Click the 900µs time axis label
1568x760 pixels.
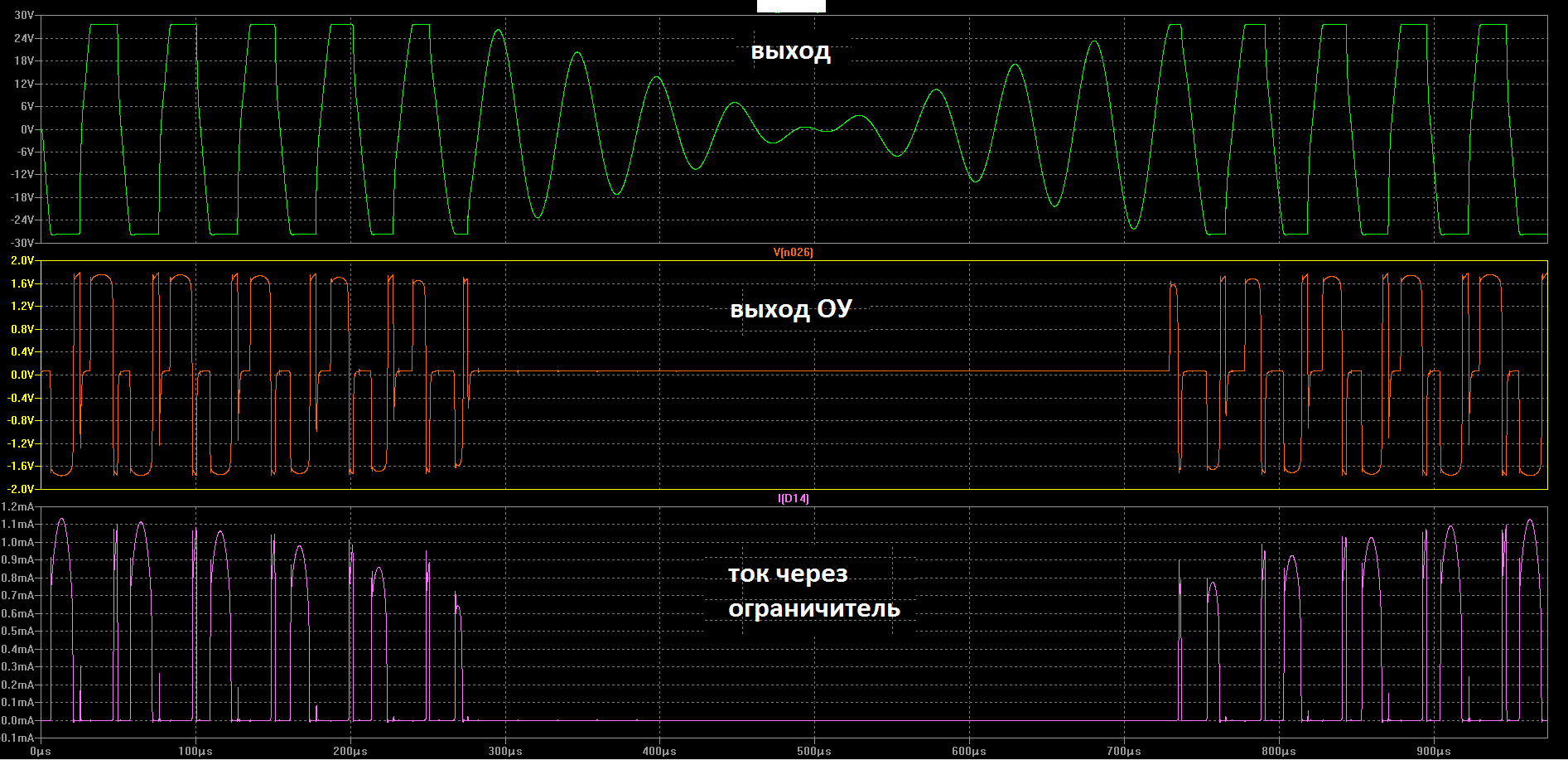1434,751
